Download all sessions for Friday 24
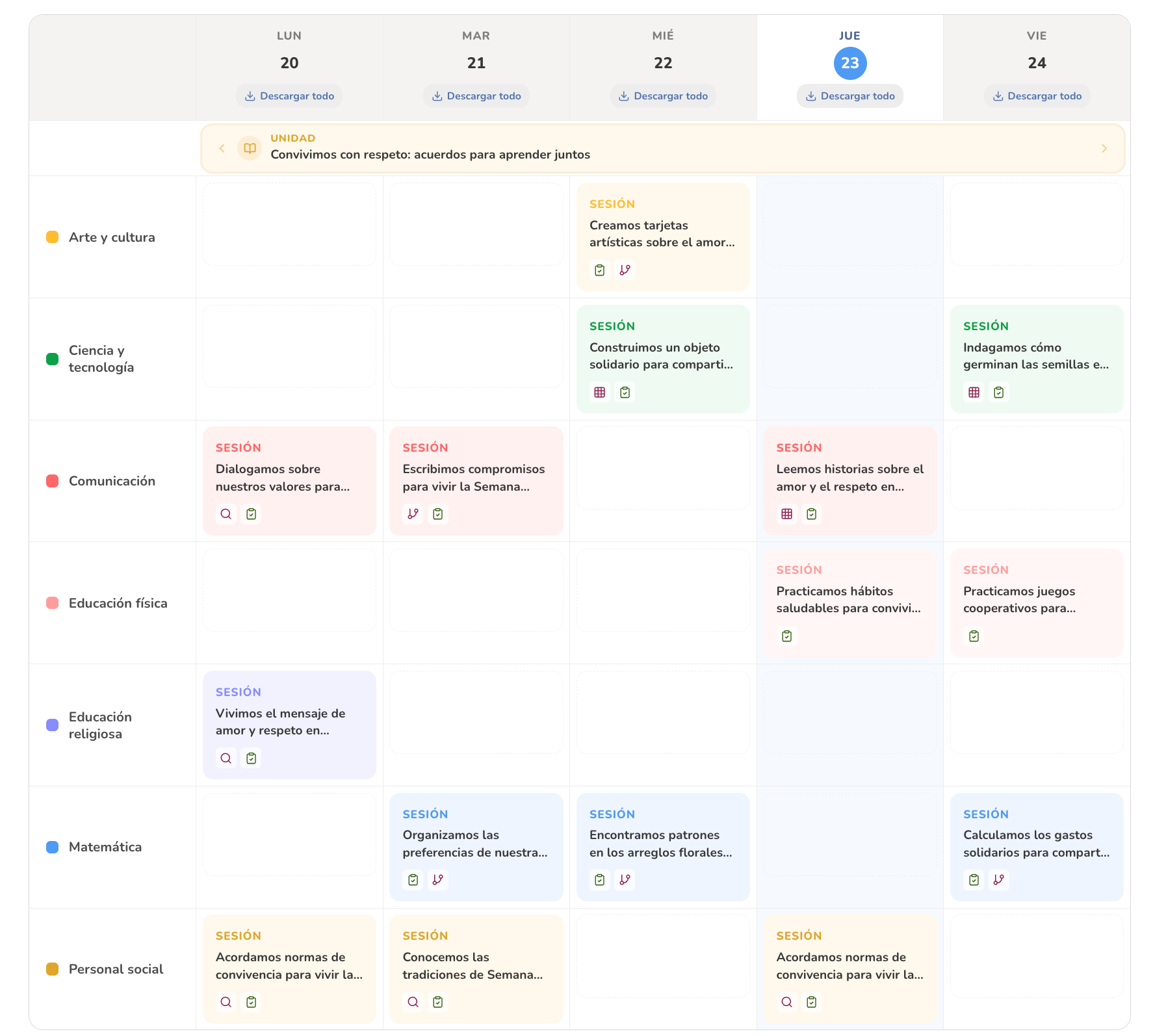1153x1036 pixels. coord(1037,96)
